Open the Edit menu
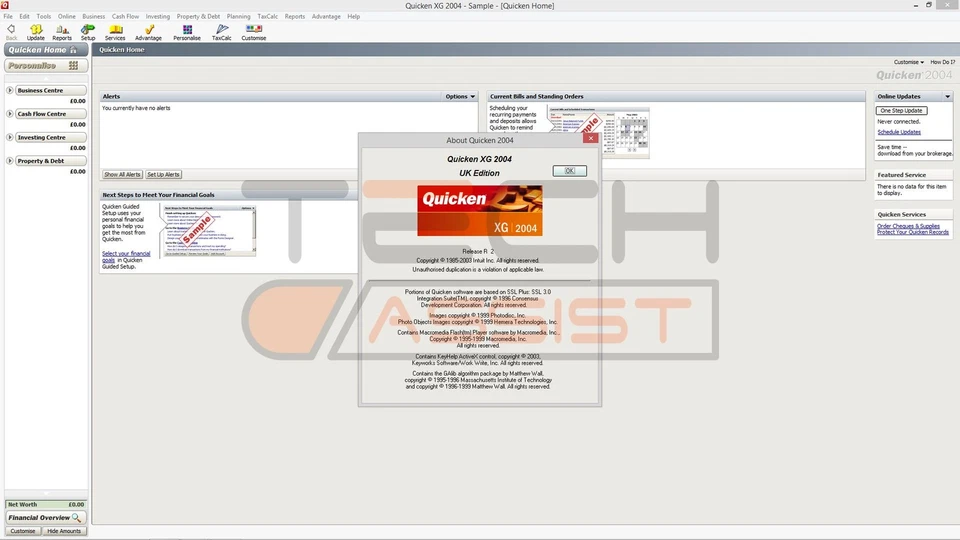This screenshot has width=960, height=540. coord(24,17)
